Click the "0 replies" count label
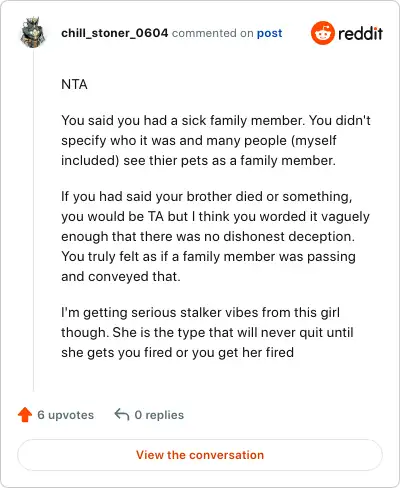This screenshot has height=488, width=400. [x=159, y=415]
